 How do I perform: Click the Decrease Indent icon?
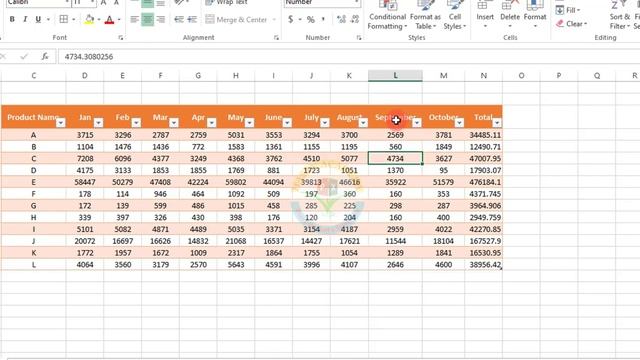(179, 19)
